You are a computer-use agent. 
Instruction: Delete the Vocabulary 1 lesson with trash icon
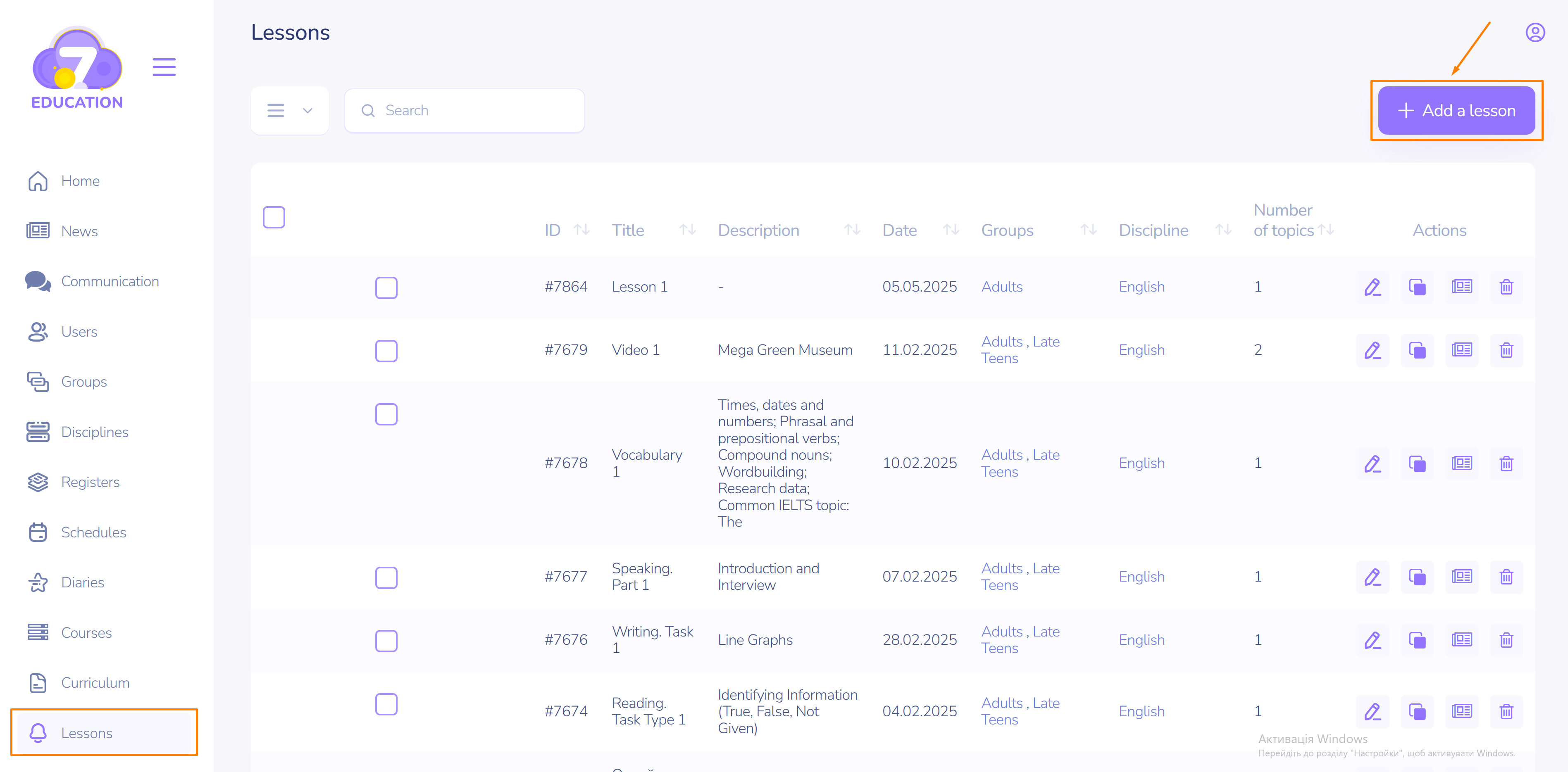pos(1506,463)
